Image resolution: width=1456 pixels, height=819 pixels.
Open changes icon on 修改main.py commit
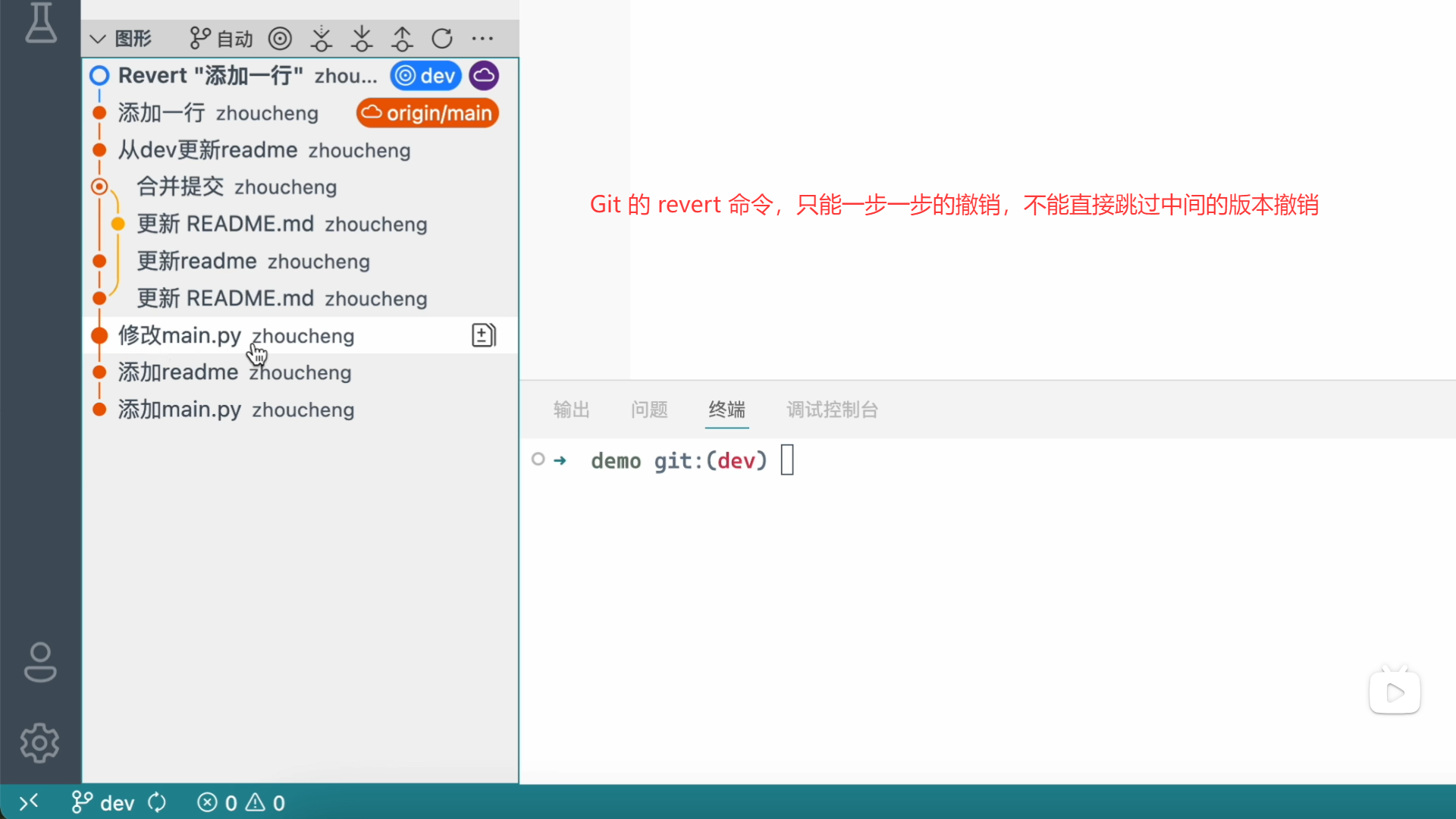click(483, 335)
